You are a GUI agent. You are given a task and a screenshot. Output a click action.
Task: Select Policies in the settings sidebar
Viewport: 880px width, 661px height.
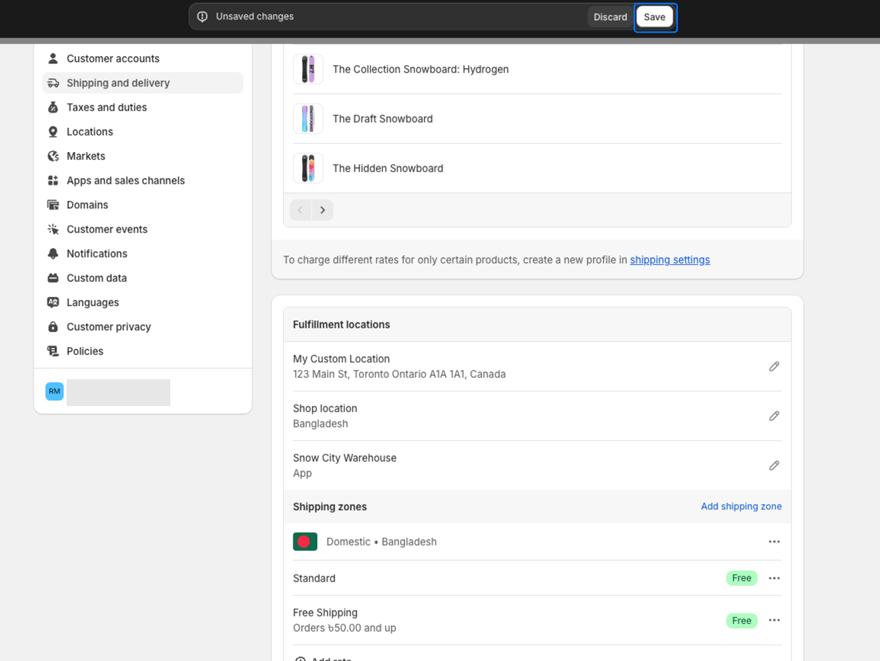(x=85, y=351)
